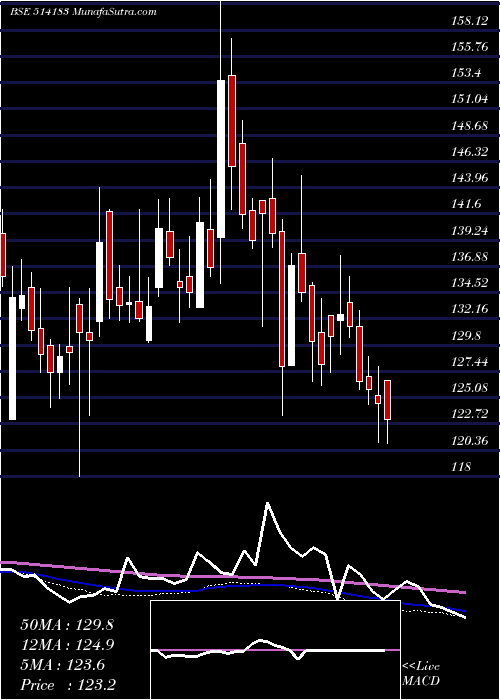Click the 151.04 price level label
This screenshot has height=700, width=500.
pyautogui.click(x=470, y=99)
